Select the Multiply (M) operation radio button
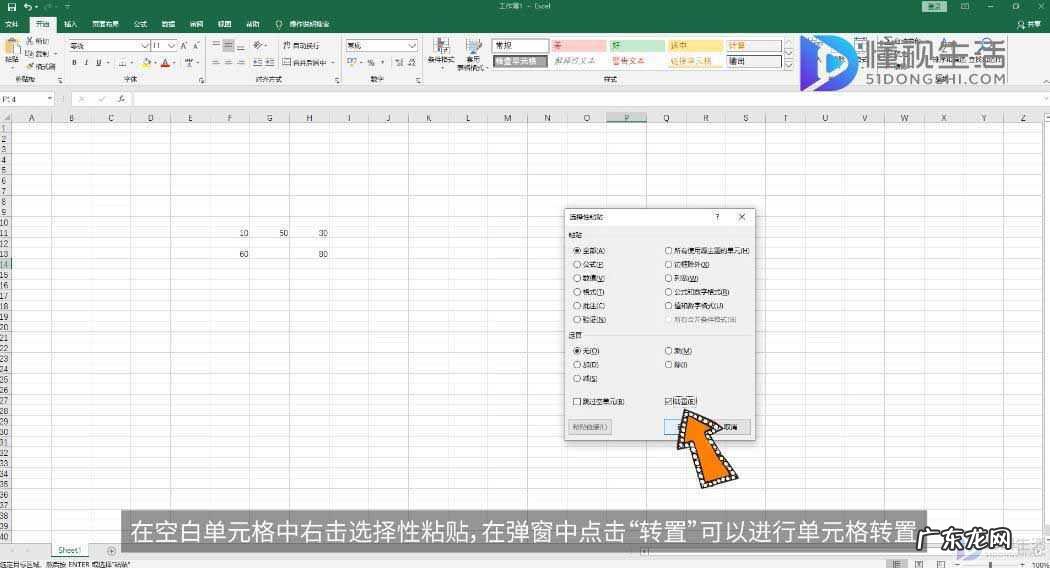The image size is (1050, 568). pyautogui.click(x=668, y=351)
